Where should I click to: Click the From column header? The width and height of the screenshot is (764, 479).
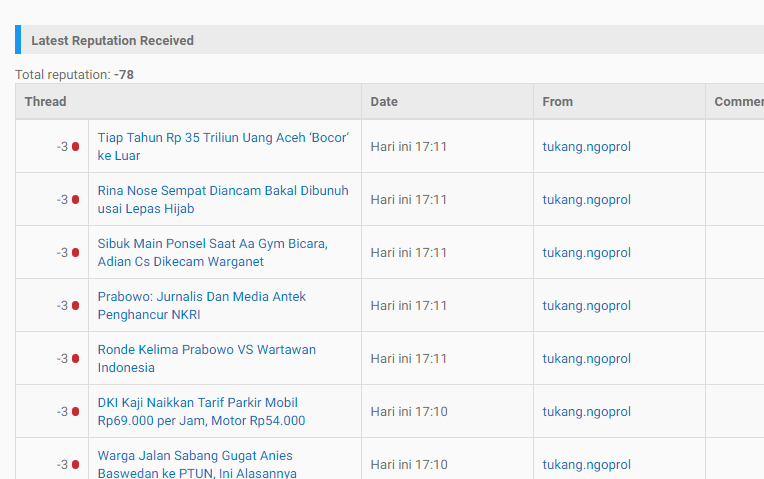(x=557, y=102)
